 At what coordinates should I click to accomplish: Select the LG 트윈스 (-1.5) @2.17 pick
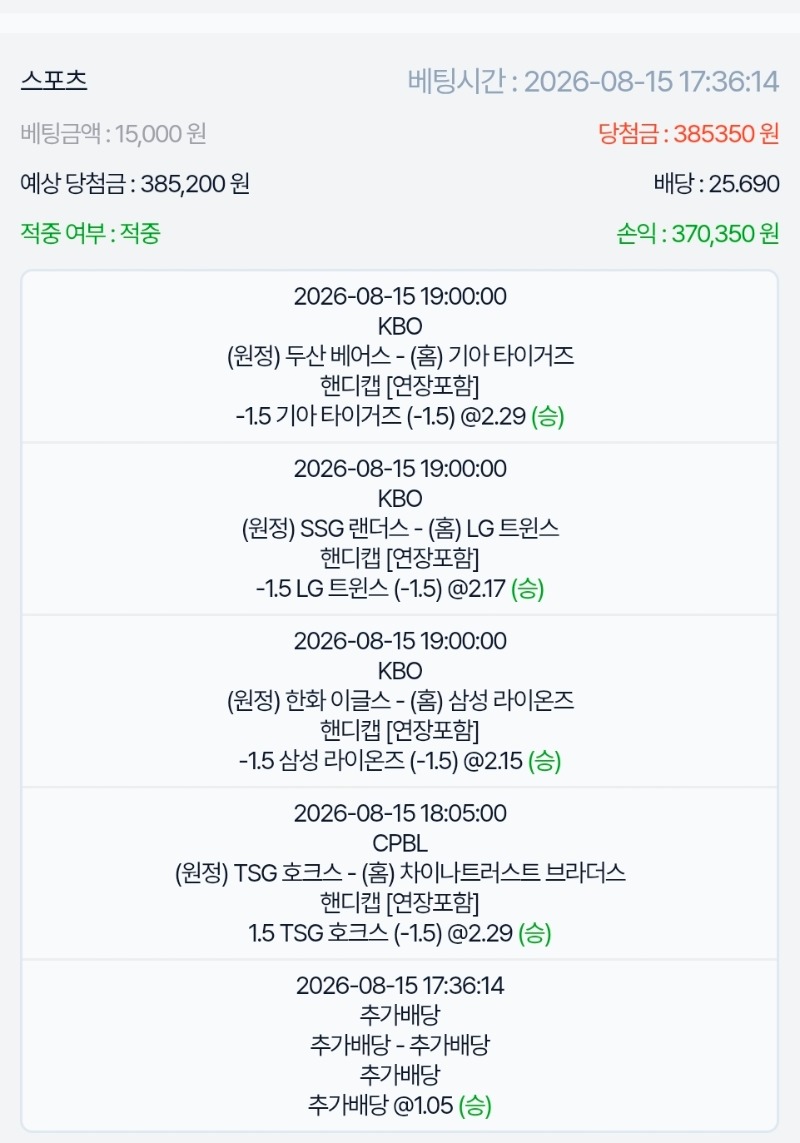coord(400,588)
